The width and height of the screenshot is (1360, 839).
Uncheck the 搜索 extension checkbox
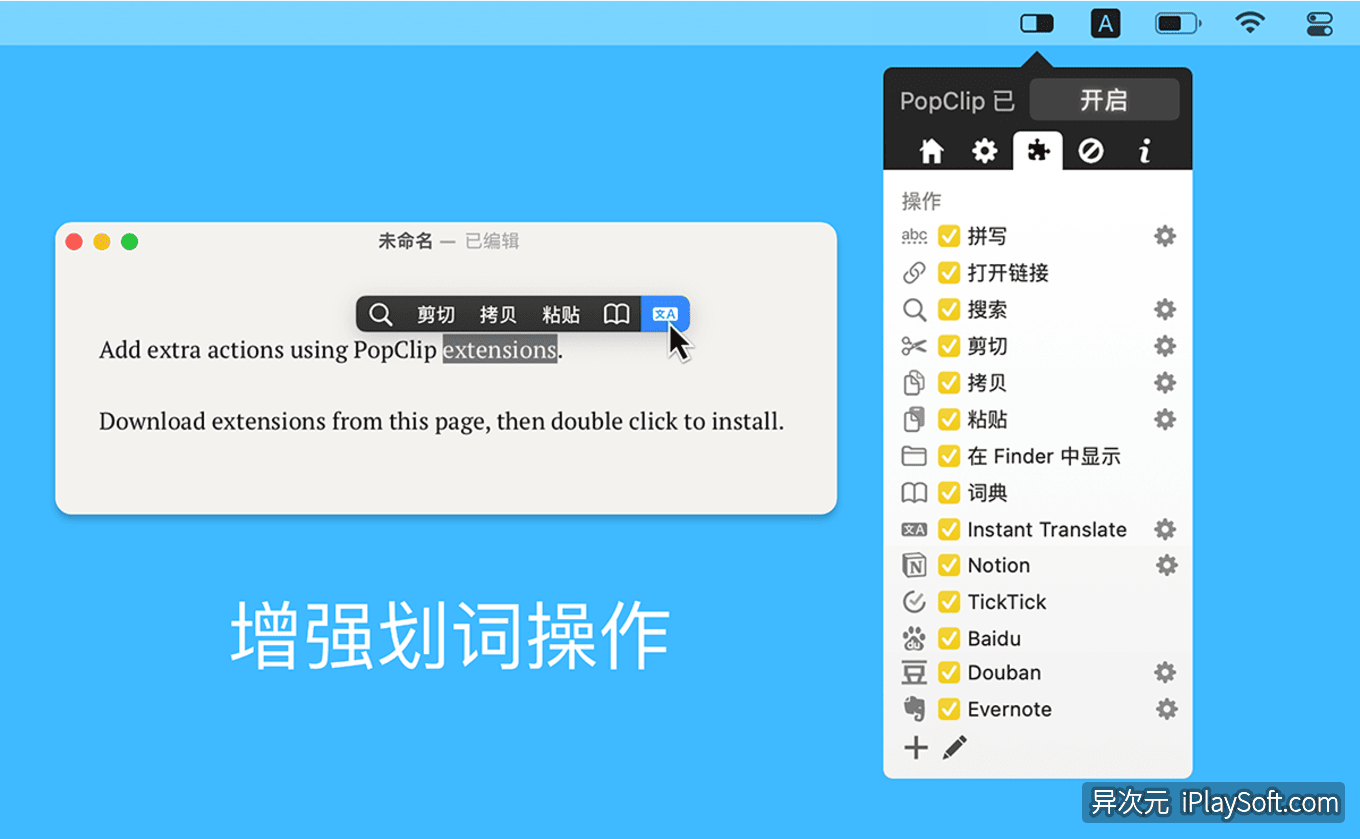(x=948, y=309)
